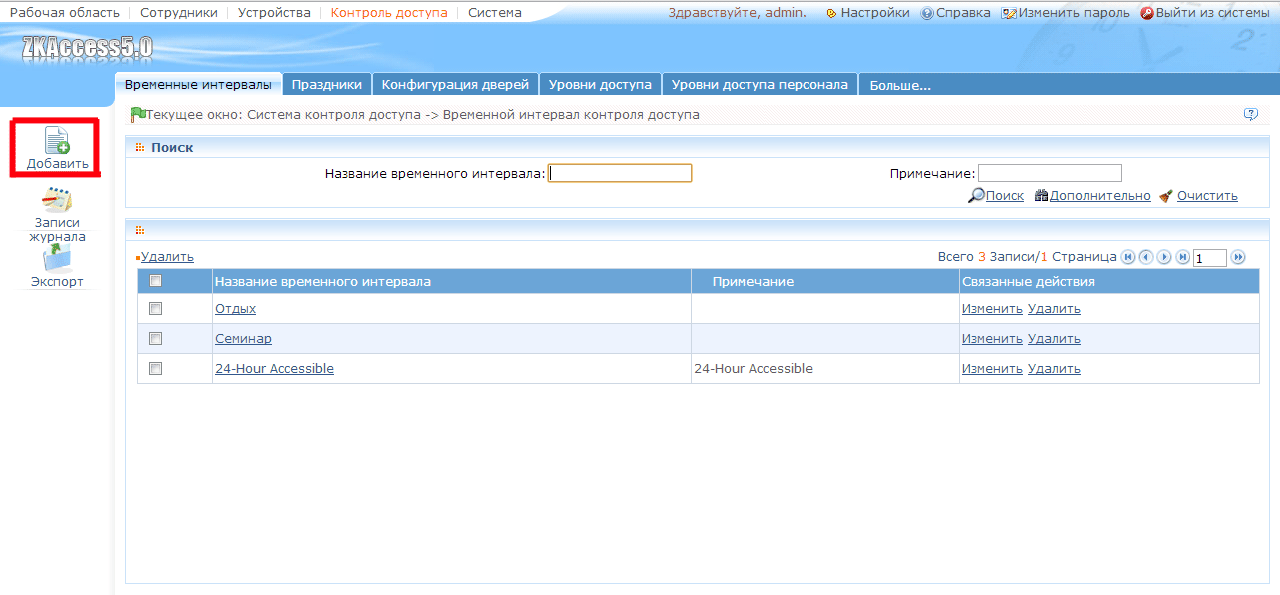Switch to Уровни доступа tab

click(600, 85)
